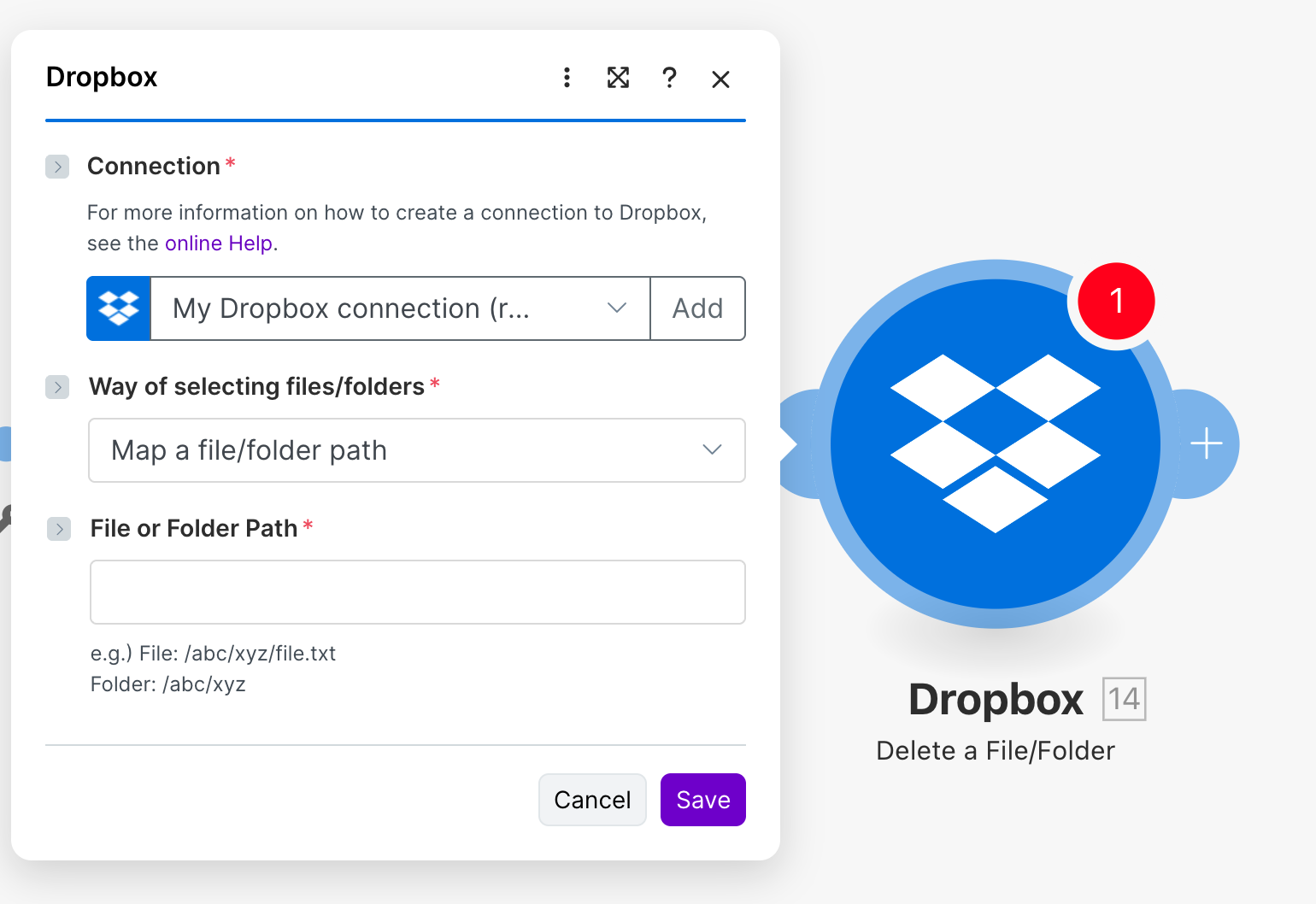Open the three-dot options menu in Dropbox dialog

(567, 78)
